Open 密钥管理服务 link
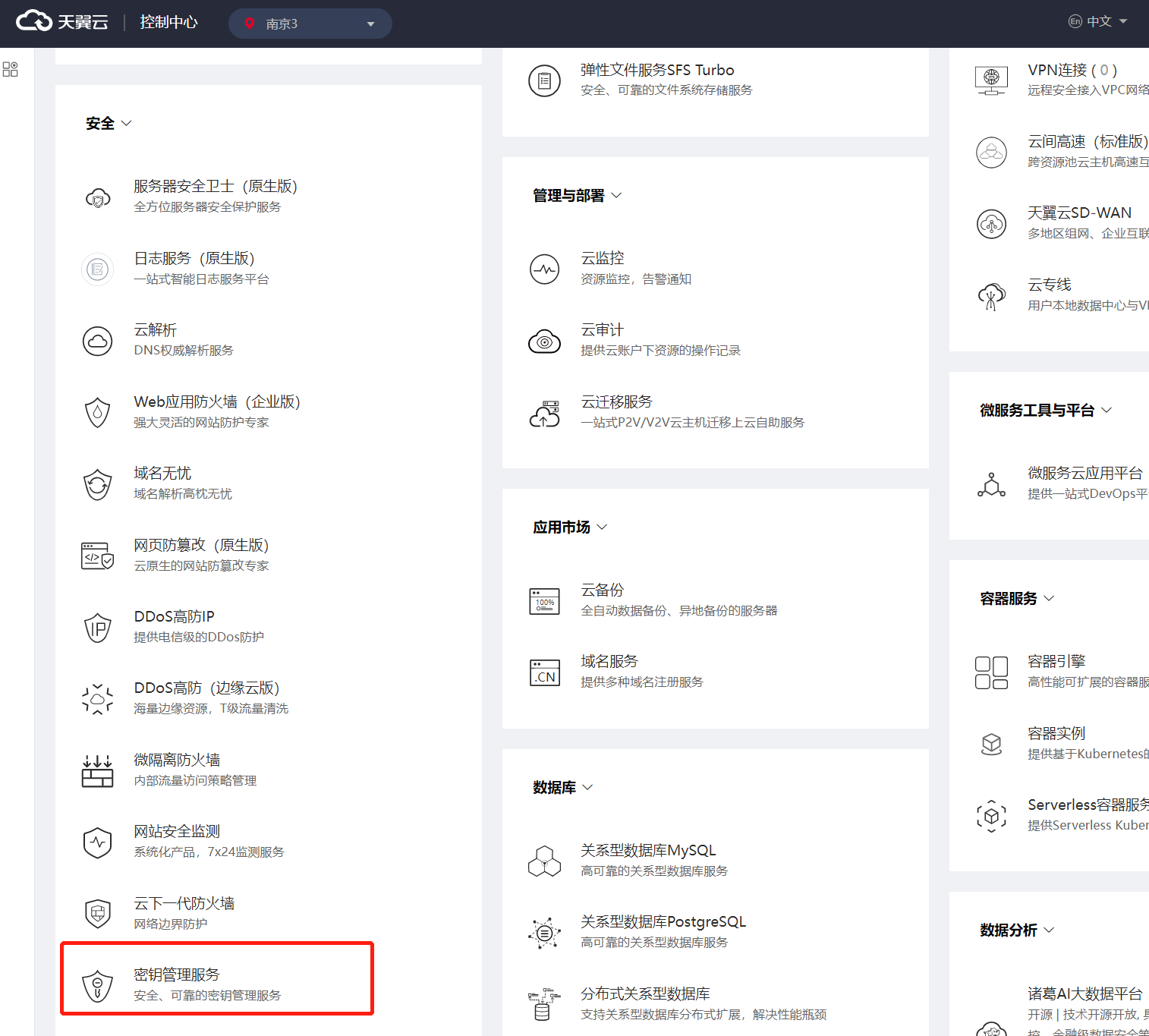 177,975
